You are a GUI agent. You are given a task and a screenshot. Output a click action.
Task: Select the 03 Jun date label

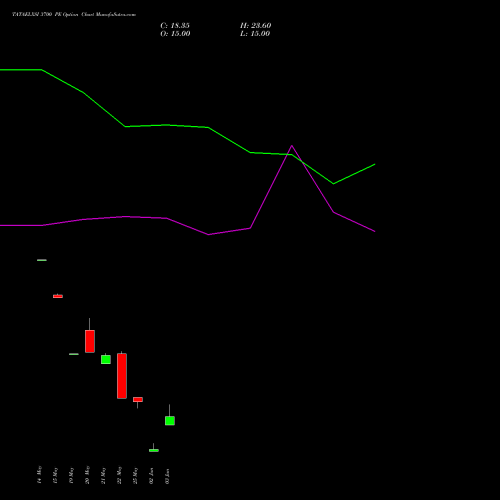(x=167, y=476)
